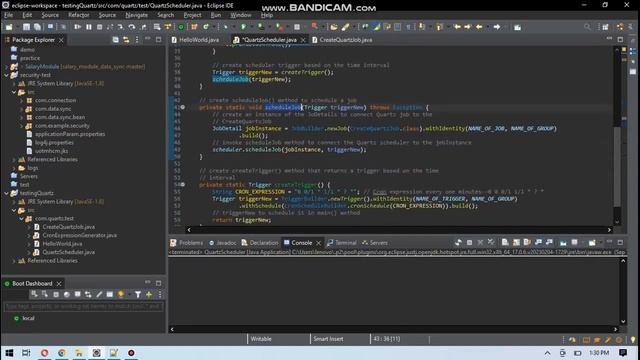
Task: Click Task View icon in Windows taskbar
Action: pos(26,353)
